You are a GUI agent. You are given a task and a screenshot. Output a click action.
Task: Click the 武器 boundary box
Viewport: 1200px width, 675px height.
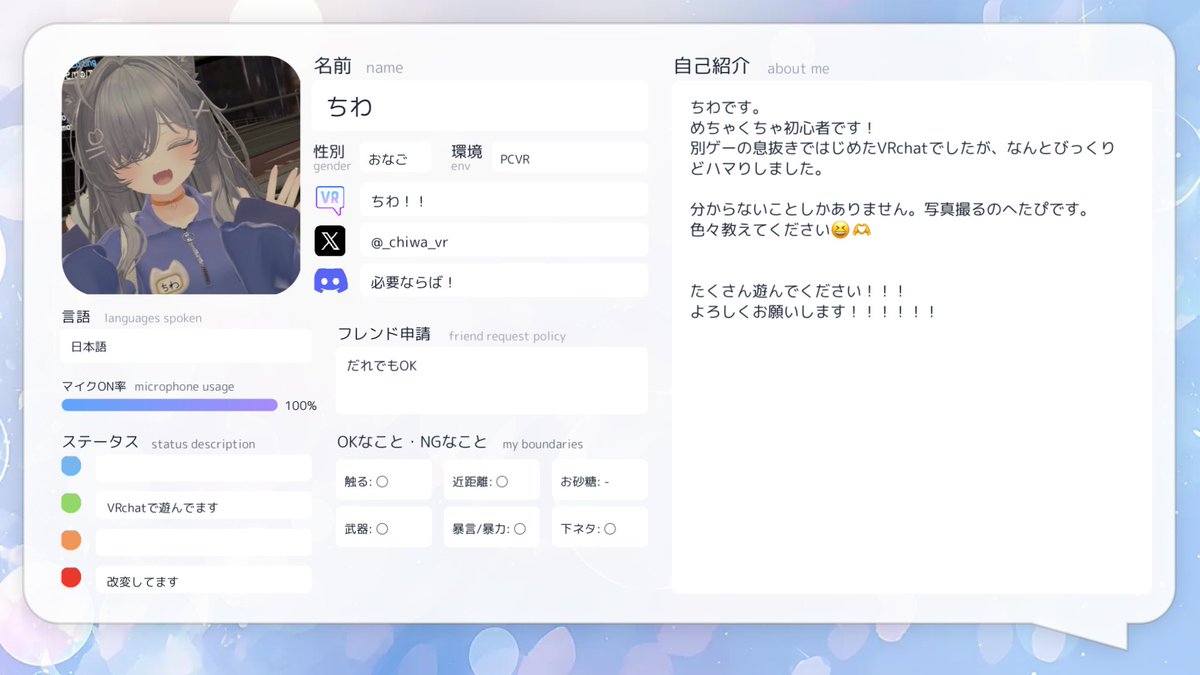(x=384, y=527)
